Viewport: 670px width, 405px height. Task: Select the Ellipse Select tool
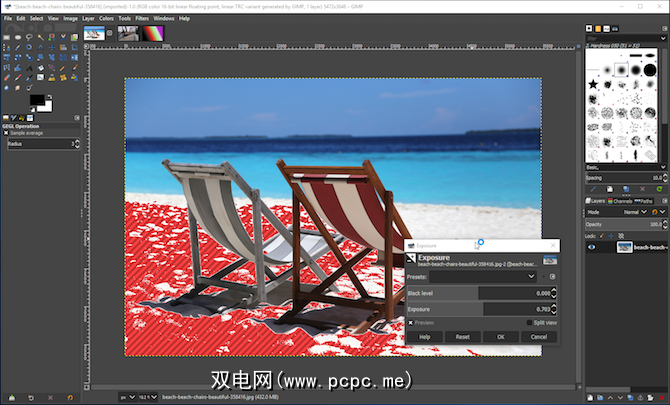coord(19,37)
